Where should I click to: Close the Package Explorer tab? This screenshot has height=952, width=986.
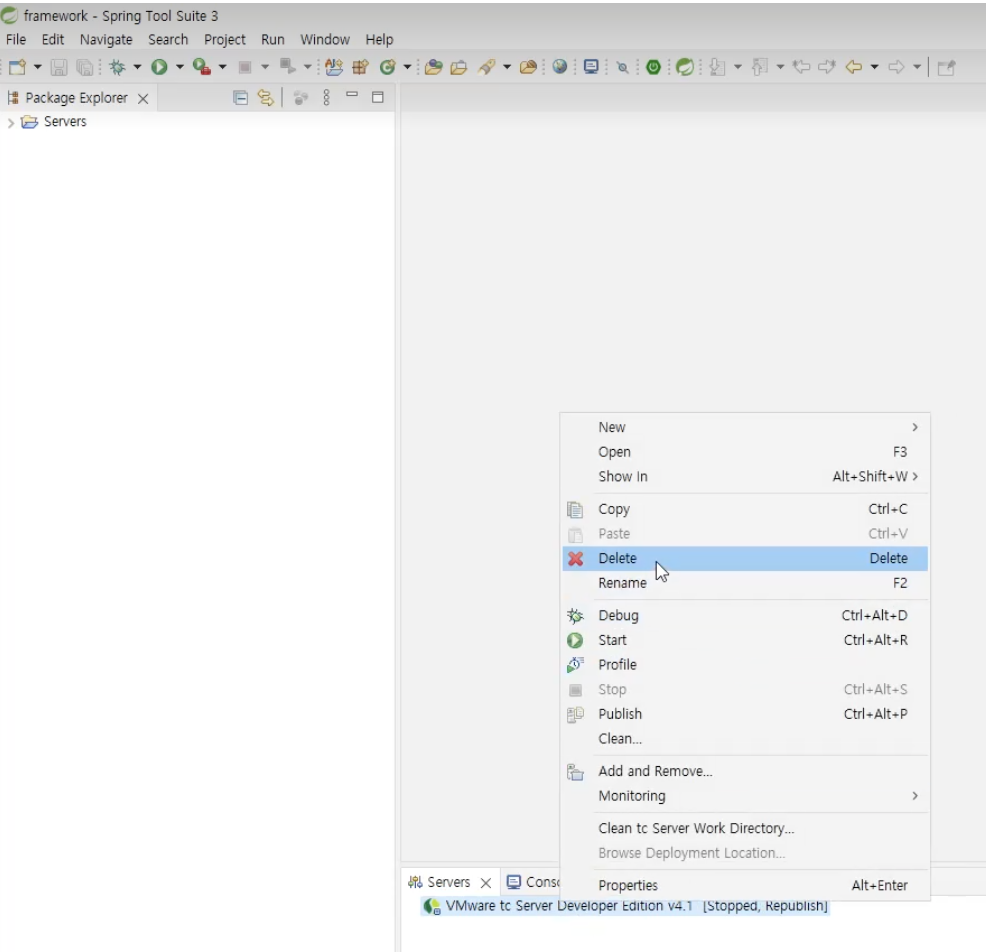click(x=143, y=99)
